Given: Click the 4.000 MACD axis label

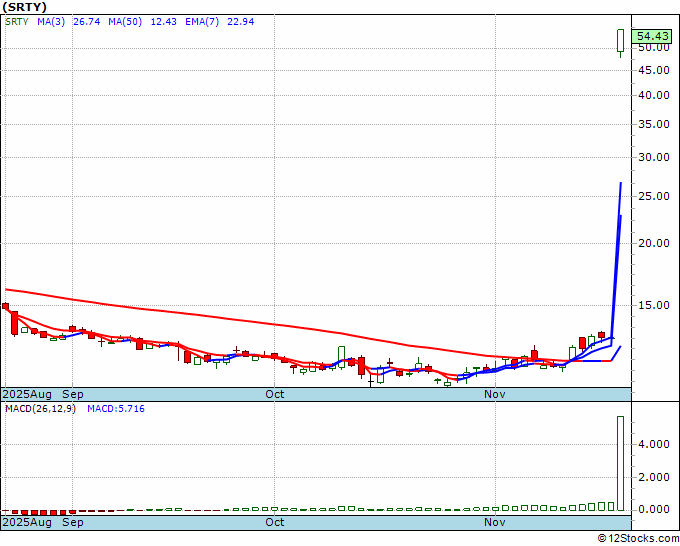Looking at the screenshot, I should coord(653,445).
